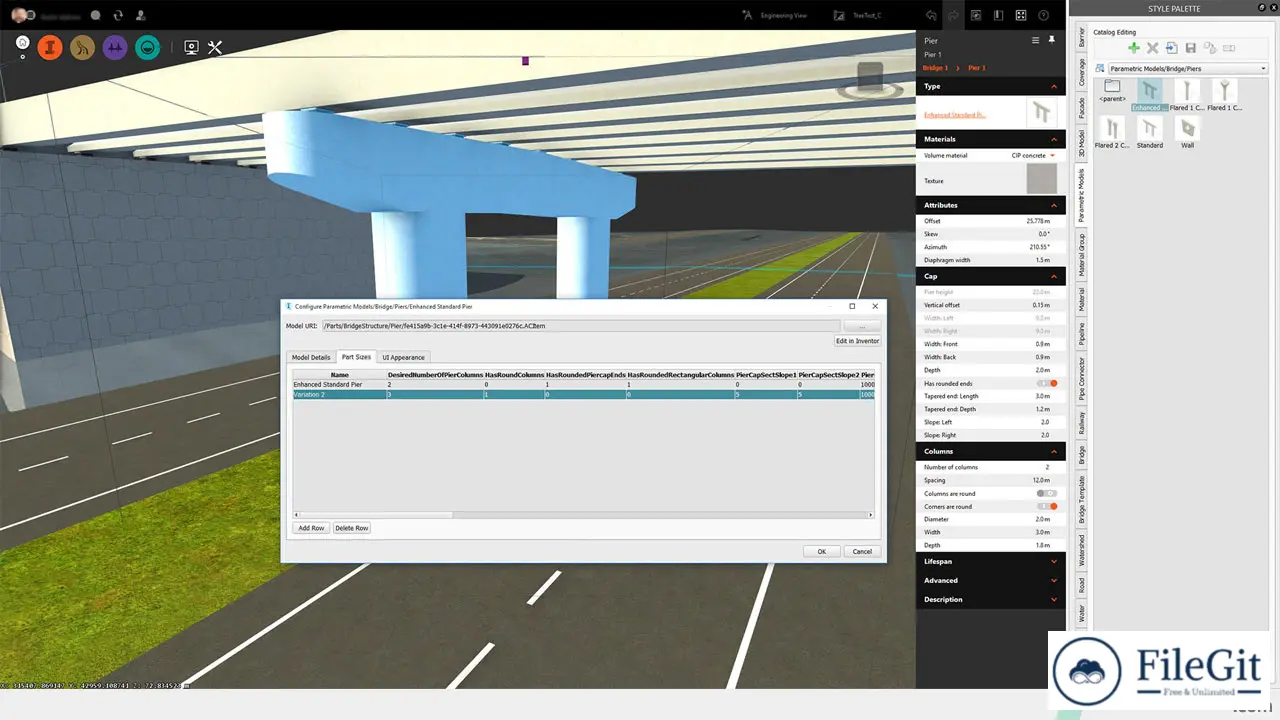Open the tan road design tools
Viewport: 1280px width, 720px height.
tap(83, 47)
